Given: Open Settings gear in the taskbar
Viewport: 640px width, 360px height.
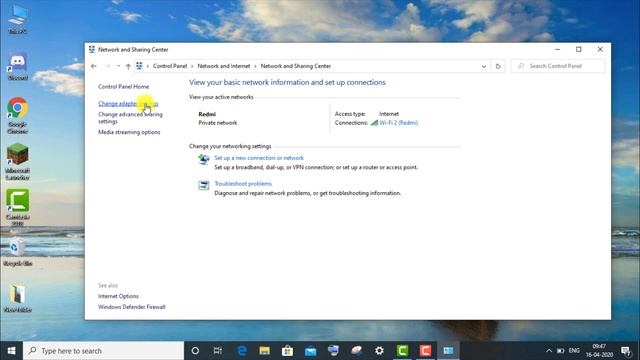Looking at the screenshot, I should click(x=379, y=351).
